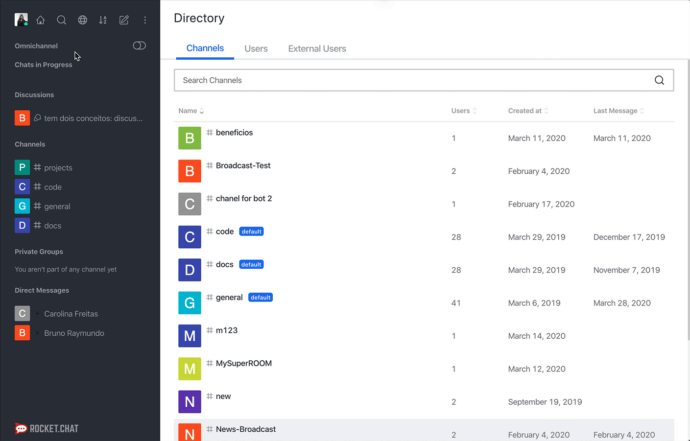The width and height of the screenshot is (690, 441).
Task: Click directory vertical scrollbar
Action: [688, 200]
